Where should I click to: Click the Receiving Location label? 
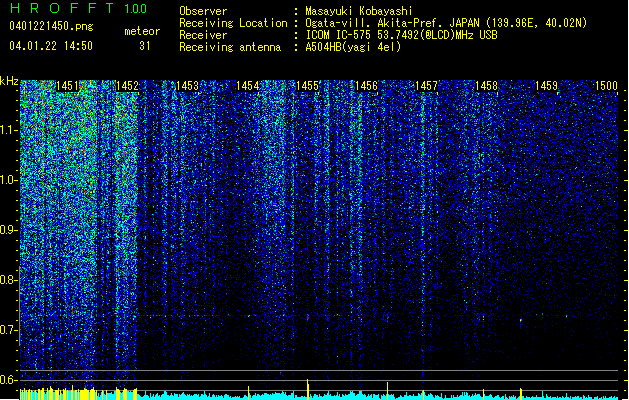coord(233,23)
